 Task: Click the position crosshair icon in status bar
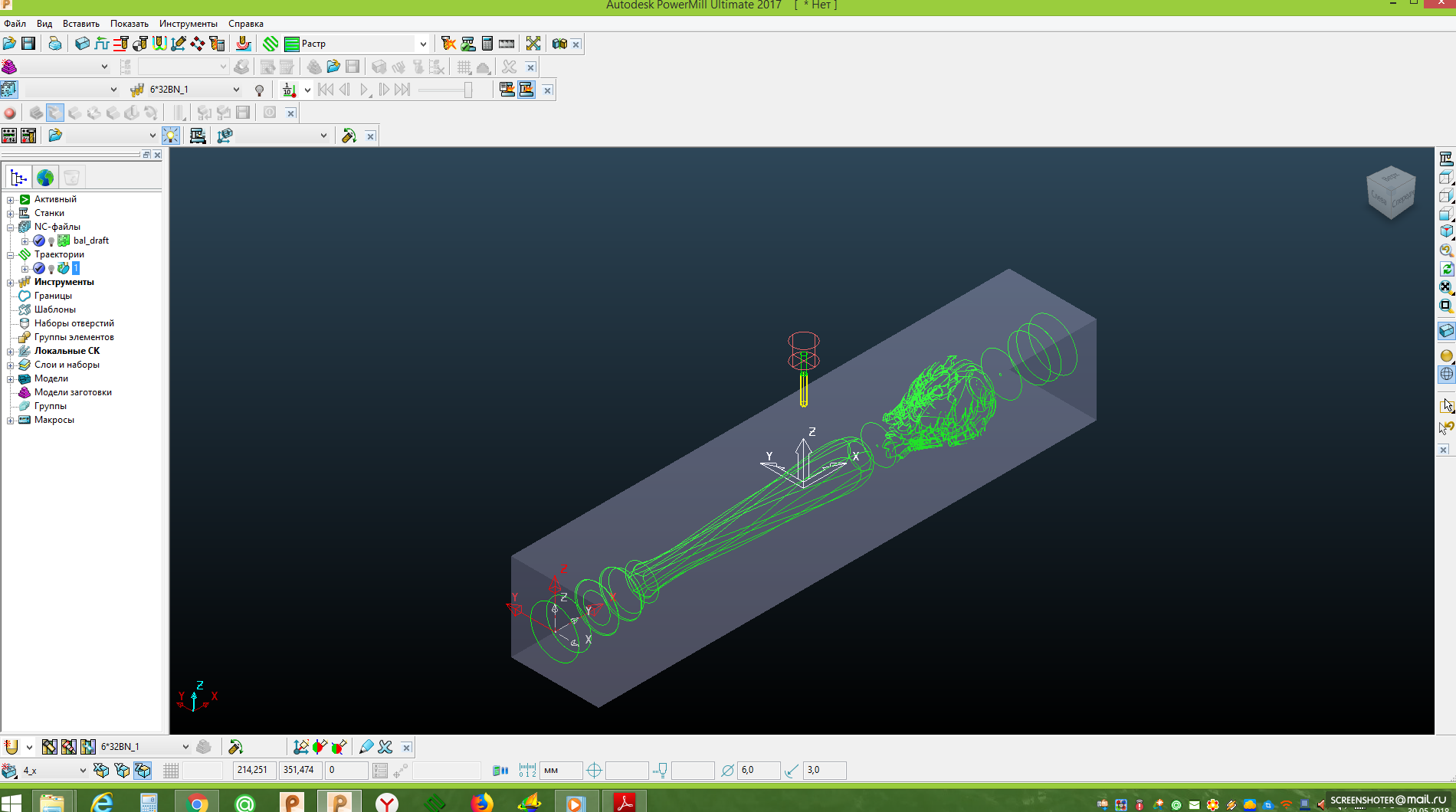tap(595, 770)
